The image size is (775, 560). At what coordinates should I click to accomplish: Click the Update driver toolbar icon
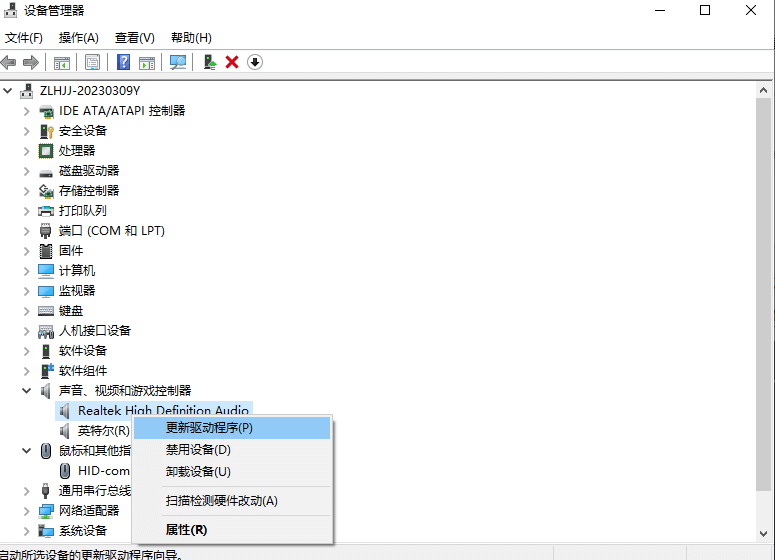pyautogui.click(x=210, y=62)
